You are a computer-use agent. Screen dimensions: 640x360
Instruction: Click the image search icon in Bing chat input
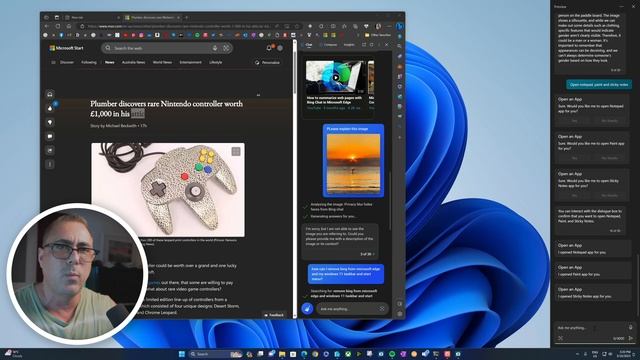382,309
